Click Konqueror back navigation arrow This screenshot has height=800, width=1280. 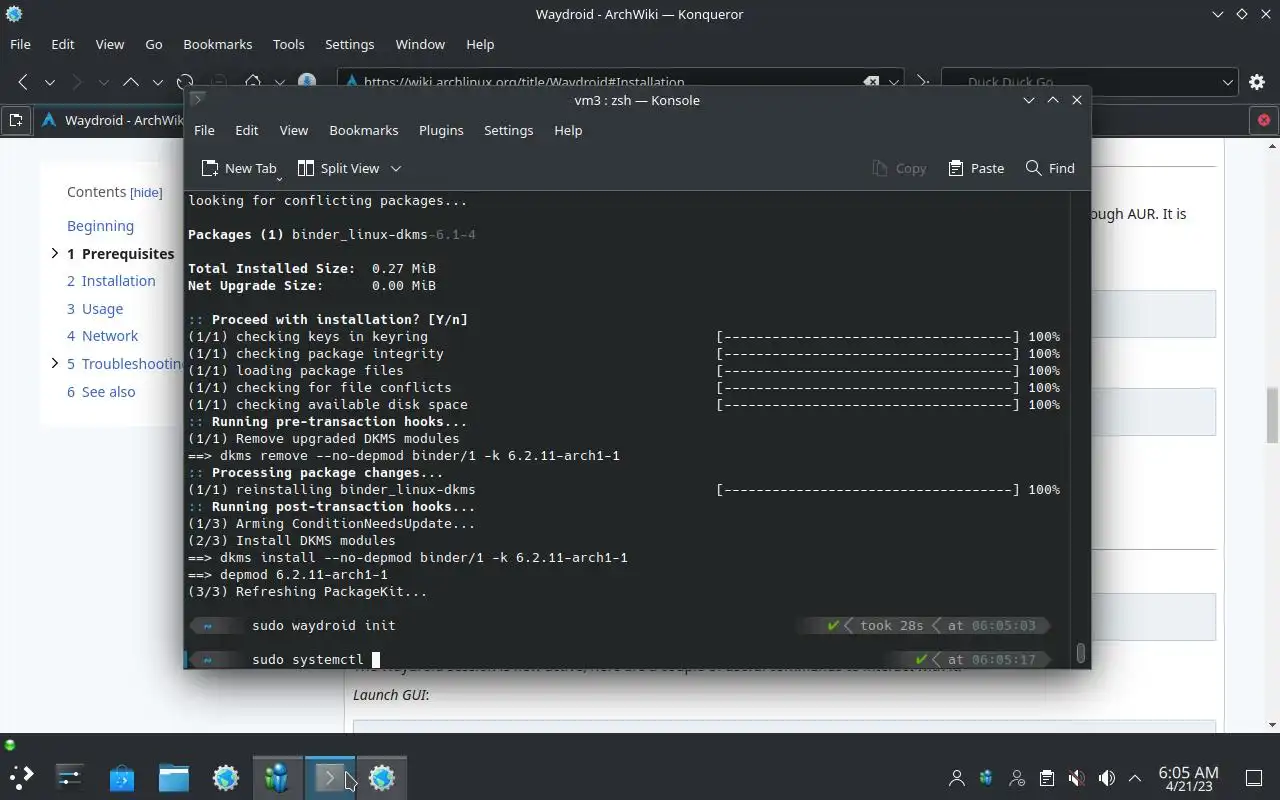pos(23,82)
